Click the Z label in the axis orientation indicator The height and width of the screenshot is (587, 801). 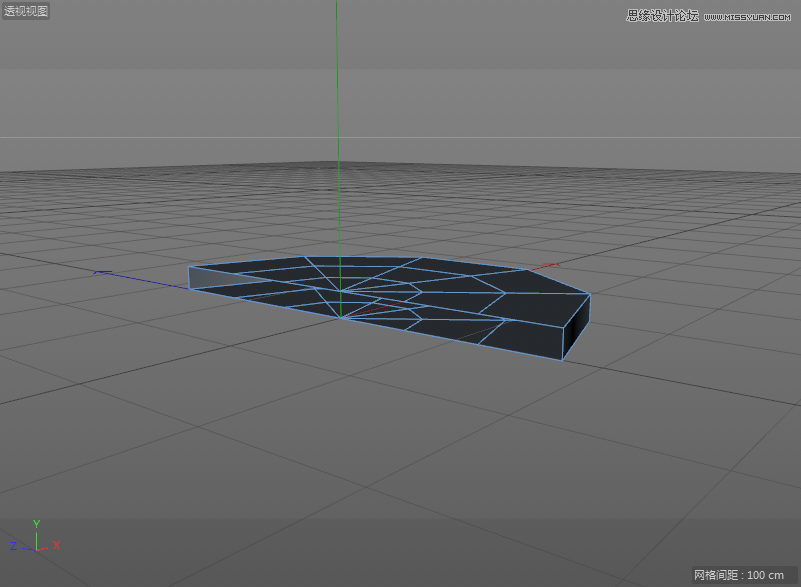coord(12,547)
